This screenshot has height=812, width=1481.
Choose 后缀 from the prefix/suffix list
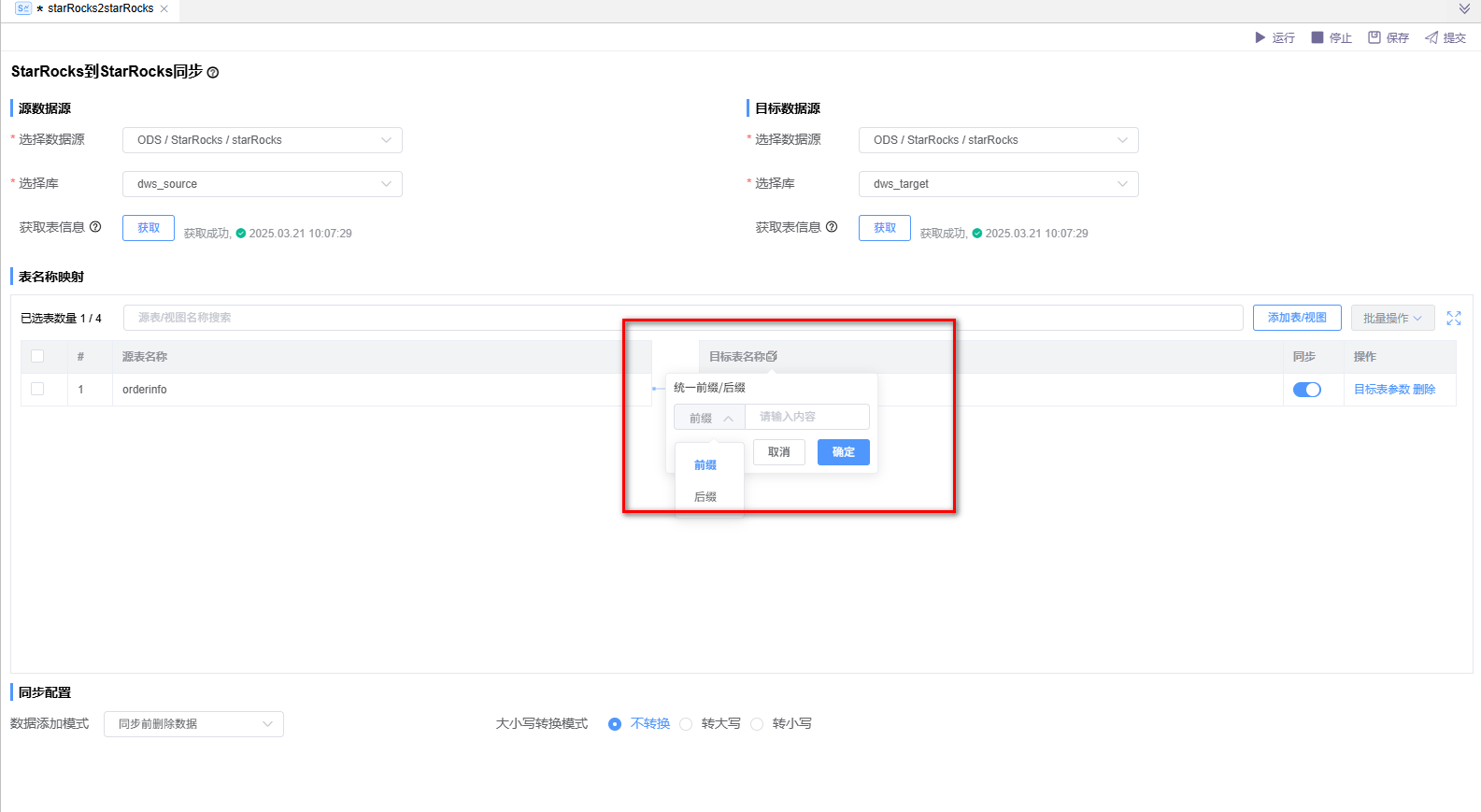tap(705, 497)
